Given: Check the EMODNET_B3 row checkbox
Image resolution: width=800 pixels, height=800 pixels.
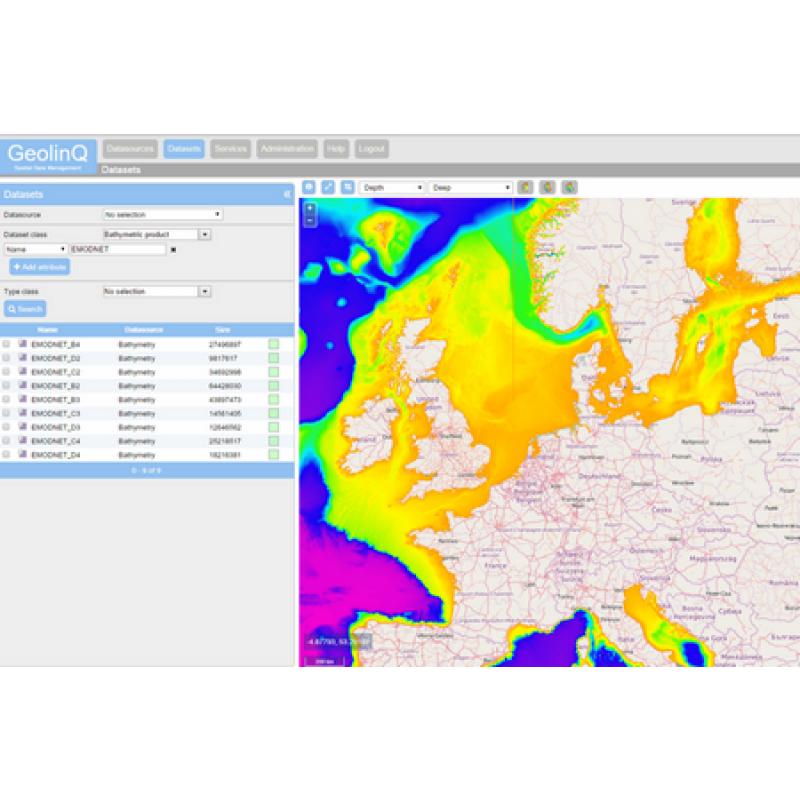Looking at the screenshot, I should pos(6,399).
